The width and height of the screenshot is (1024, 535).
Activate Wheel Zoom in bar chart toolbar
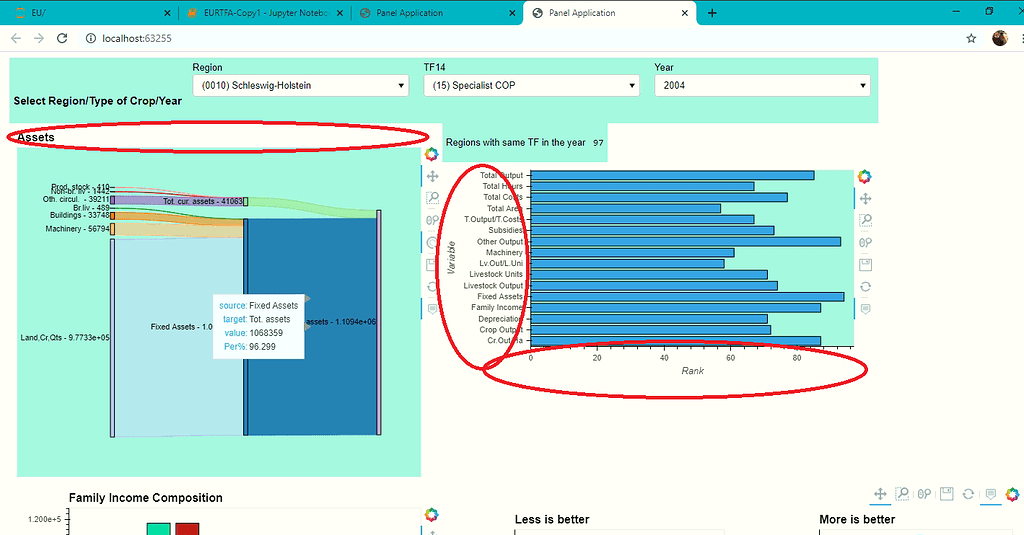(865, 242)
